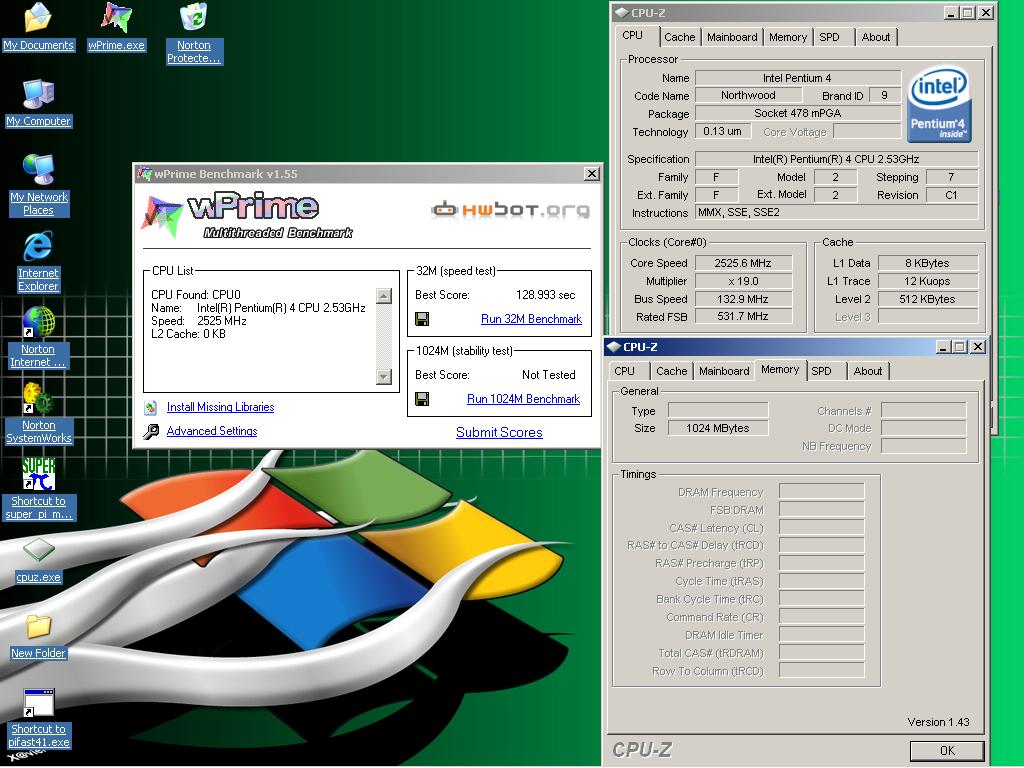Click the upper CPU-Z title bar icon
The image size is (1024, 768).
(x=622, y=12)
